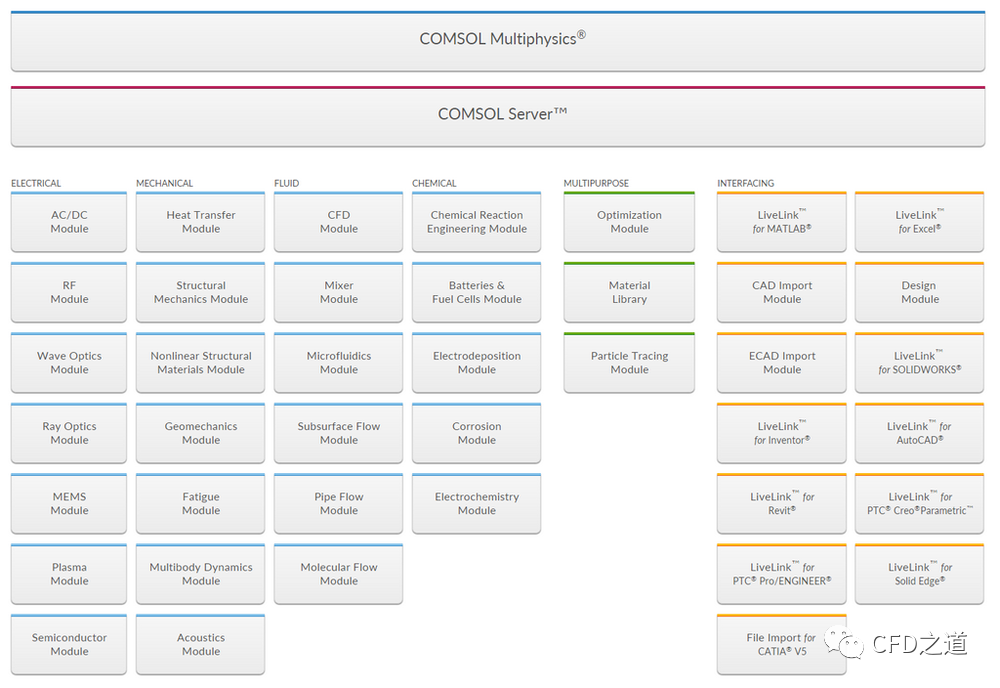Open Chemical Reaction Engineering Module

pos(476,222)
